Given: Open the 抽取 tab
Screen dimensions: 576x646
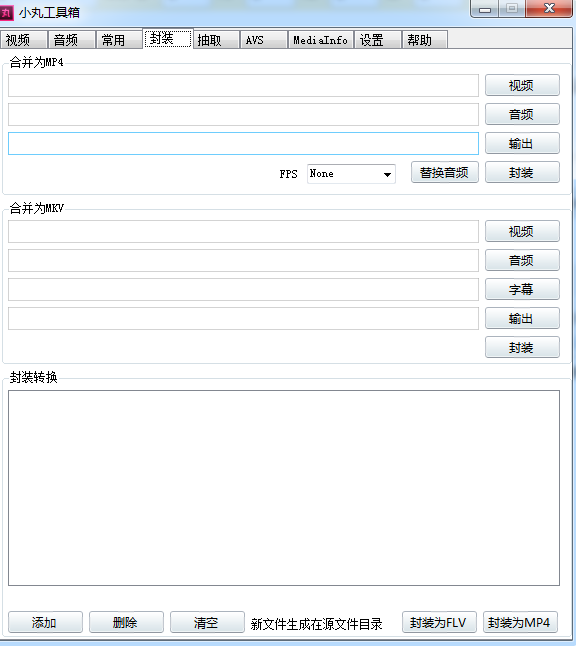Looking at the screenshot, I should click(216, 40).
